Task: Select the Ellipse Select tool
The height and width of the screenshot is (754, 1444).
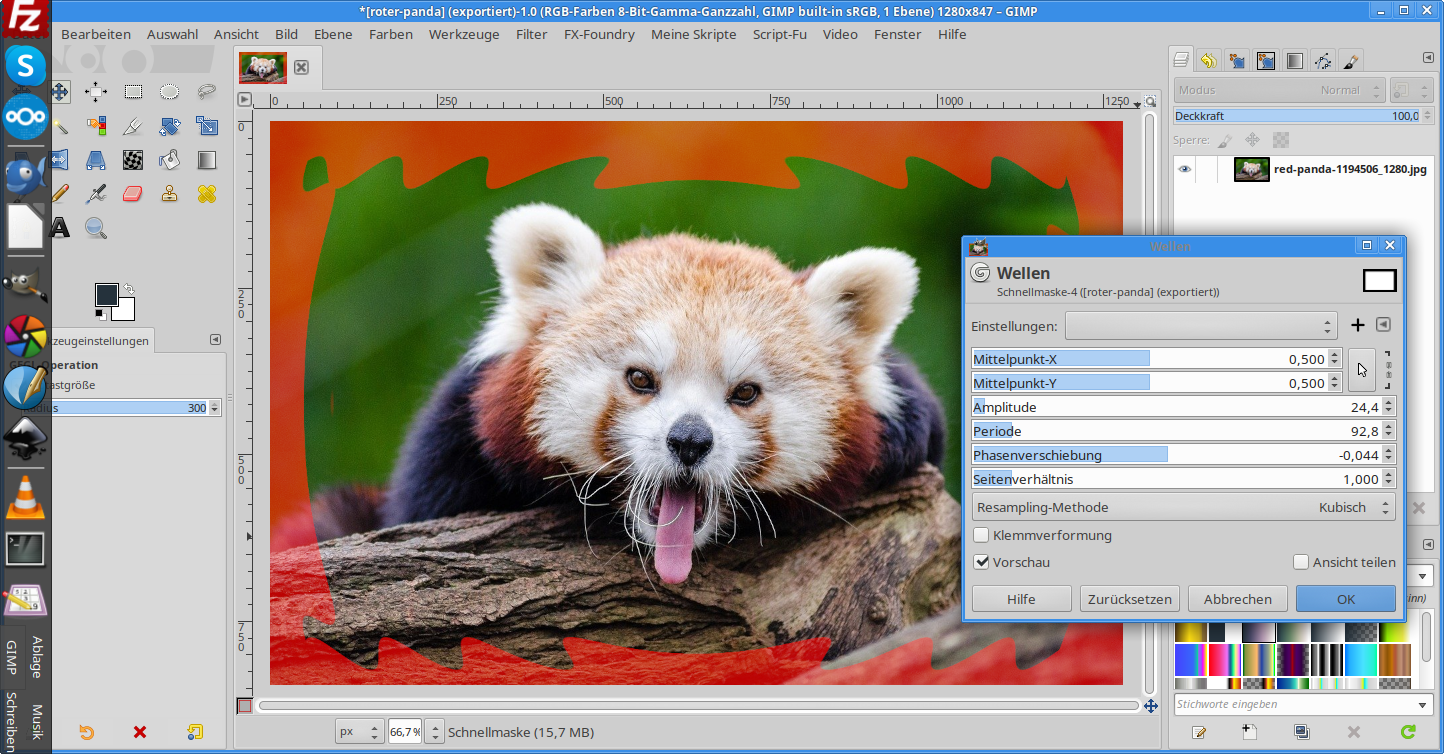Action: 170,92
